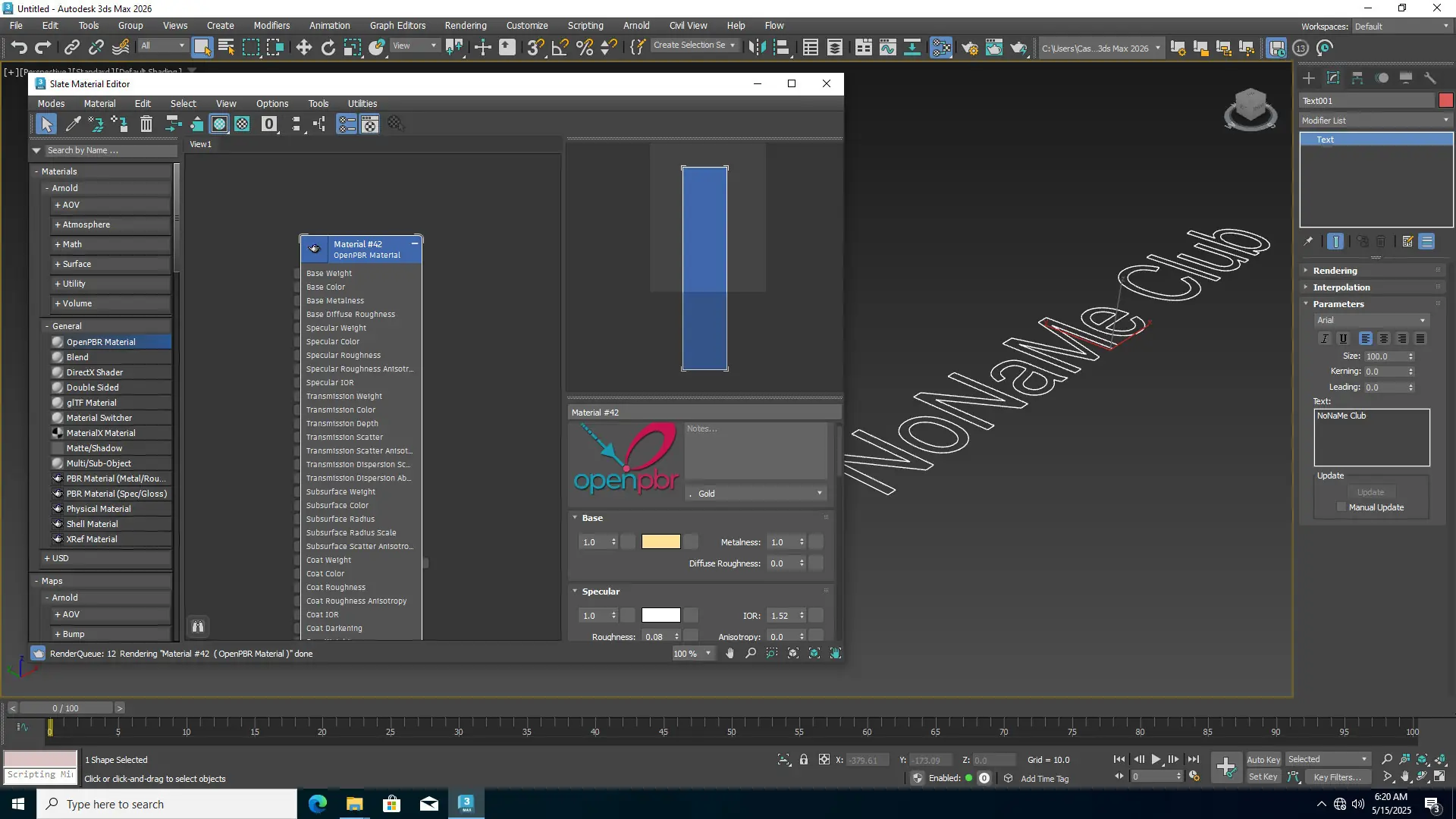Image resolution: width=1456 pixels, height=819 pixels.
Task: Open the Rendering menu in main menu bar
Action: point(465,25)
